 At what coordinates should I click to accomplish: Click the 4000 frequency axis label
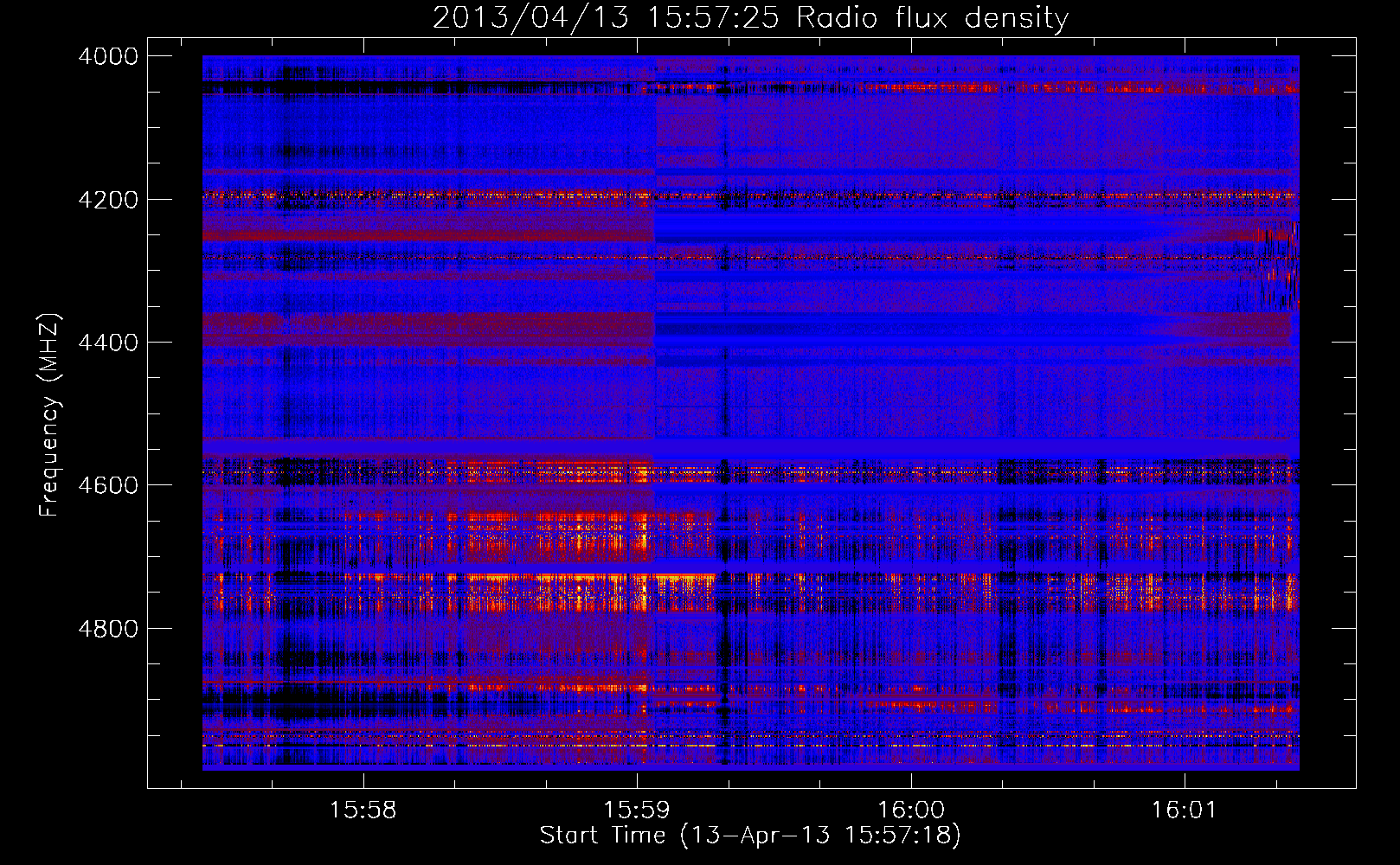[x=108, y=56]
